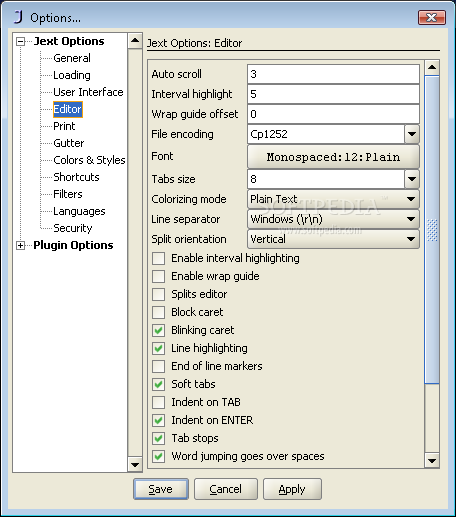
Task: Disable the Blinking caret checkbox
Action: point(158,331)
